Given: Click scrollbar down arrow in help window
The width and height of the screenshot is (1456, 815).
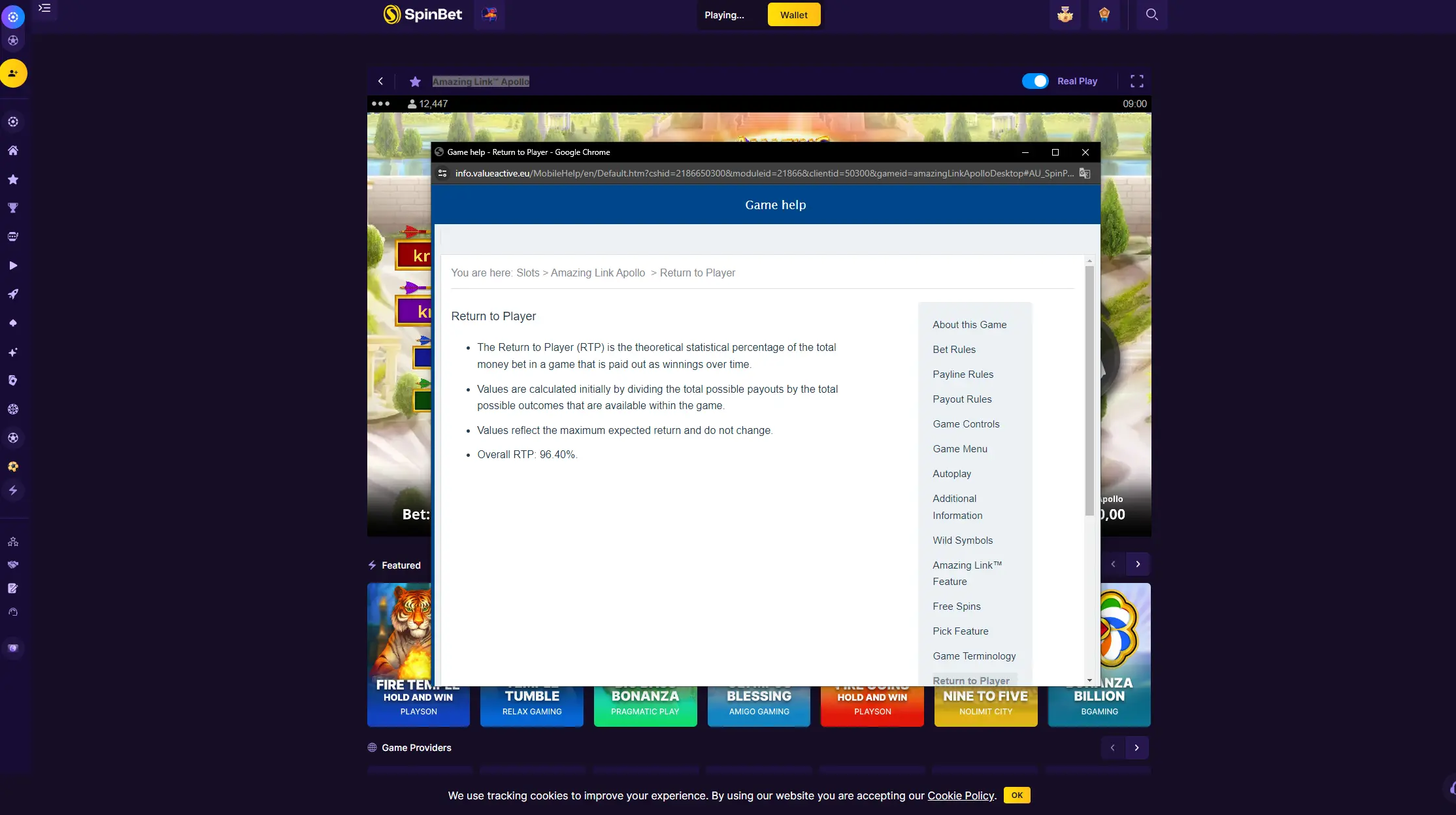Looking at the screenshot, I should (1089, 680).
